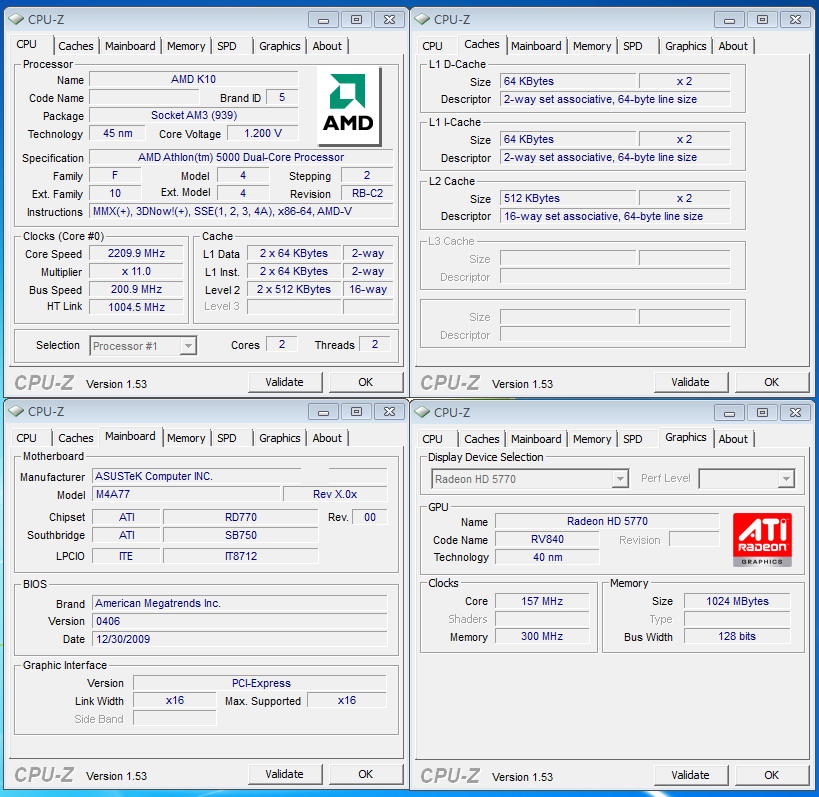Click OK in the Caches window
This screenshot has height=797, width=819.
[771, 382]
